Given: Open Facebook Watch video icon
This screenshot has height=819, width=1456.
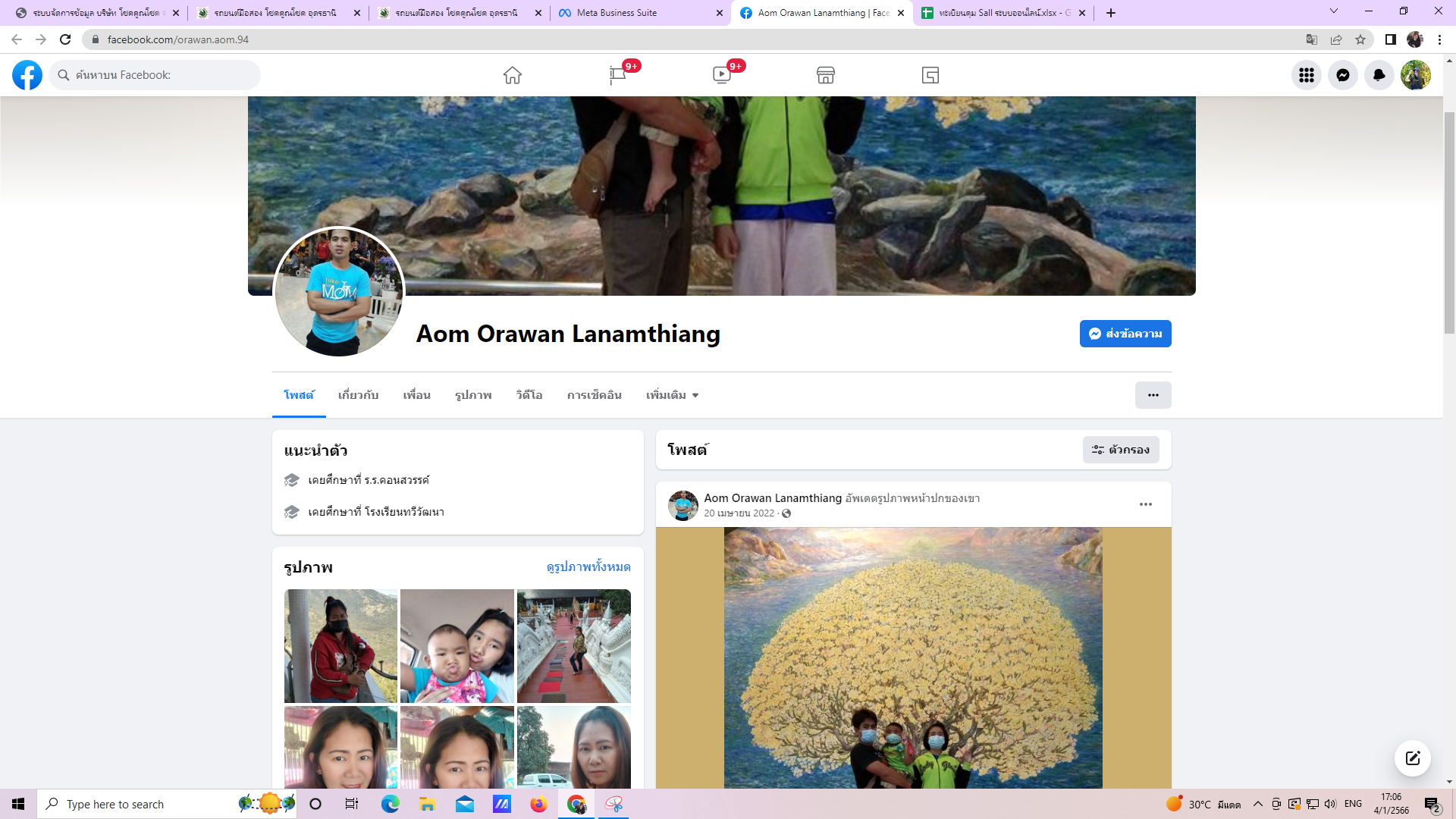Looking at the screenshot, I should [x=722, y=75].
